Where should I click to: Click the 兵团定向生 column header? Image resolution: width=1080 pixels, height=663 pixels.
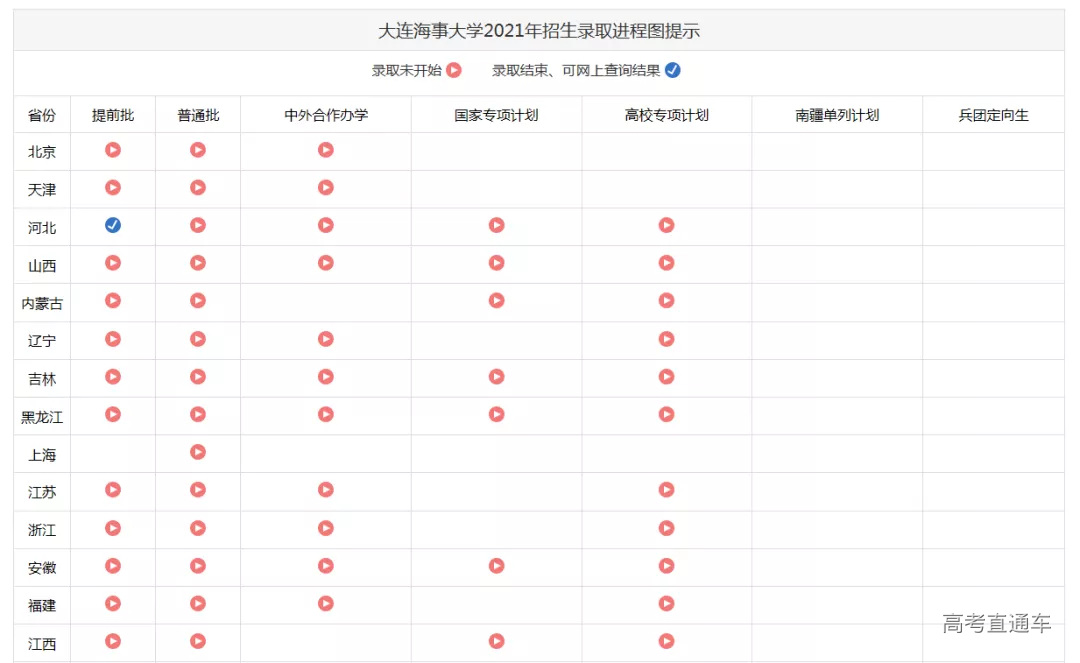(994, 116)
